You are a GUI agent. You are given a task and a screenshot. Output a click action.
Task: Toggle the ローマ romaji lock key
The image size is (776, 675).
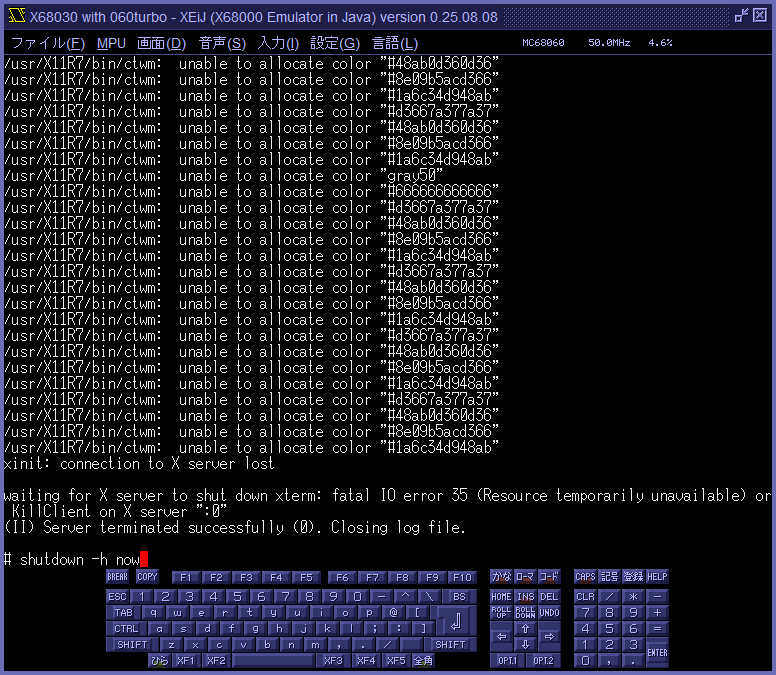point(525,577)
